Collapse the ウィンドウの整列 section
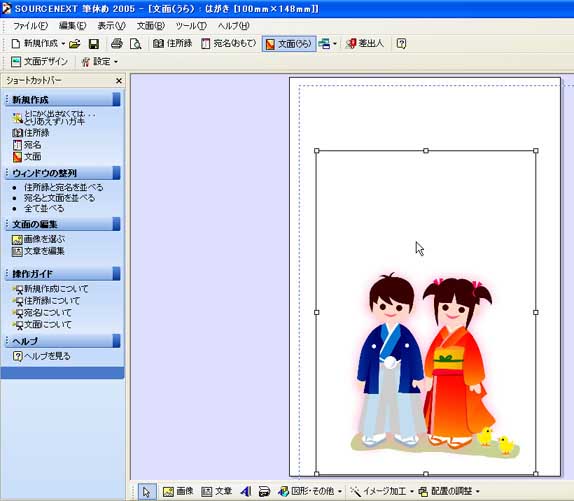Screen dimensions: 574x501 coord(63,173)
